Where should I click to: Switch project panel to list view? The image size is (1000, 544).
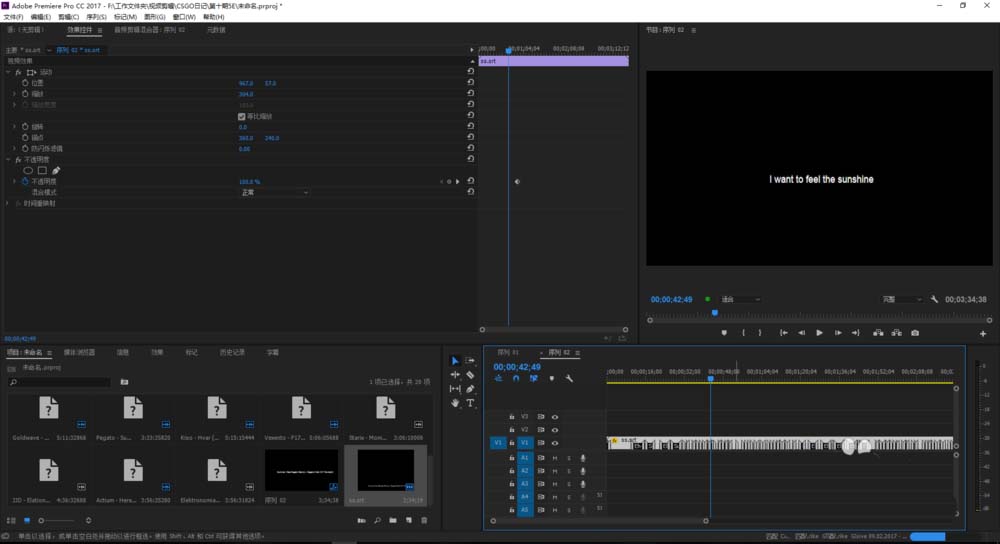pos(11,520)
